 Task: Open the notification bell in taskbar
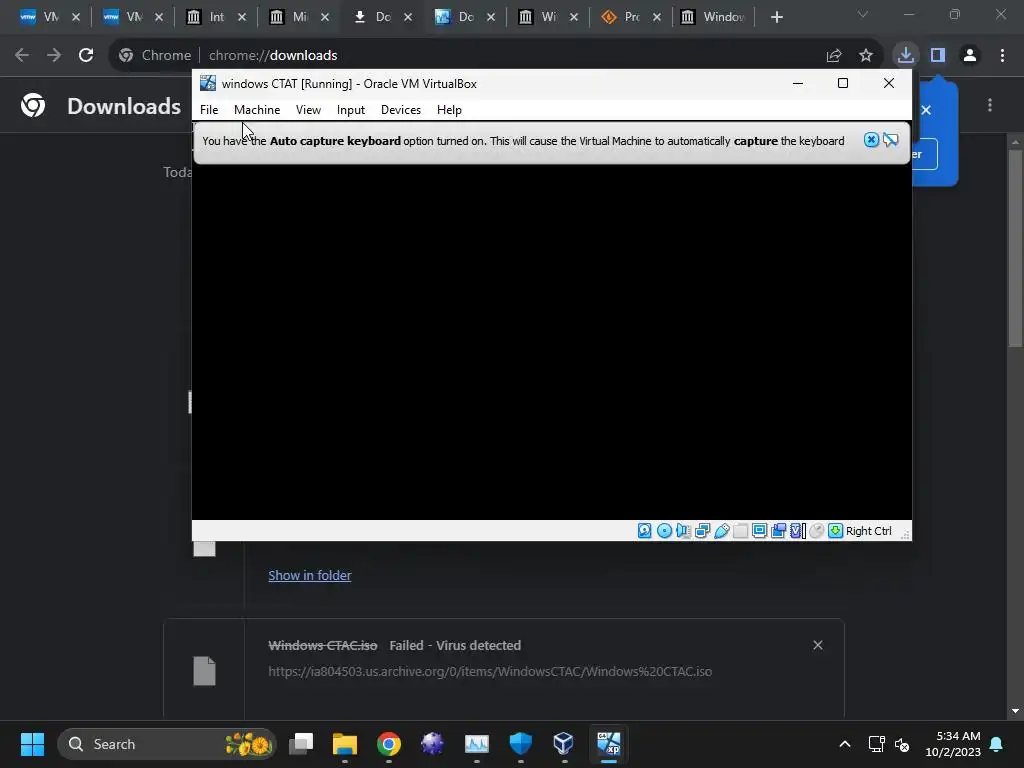tap(997, 744)
